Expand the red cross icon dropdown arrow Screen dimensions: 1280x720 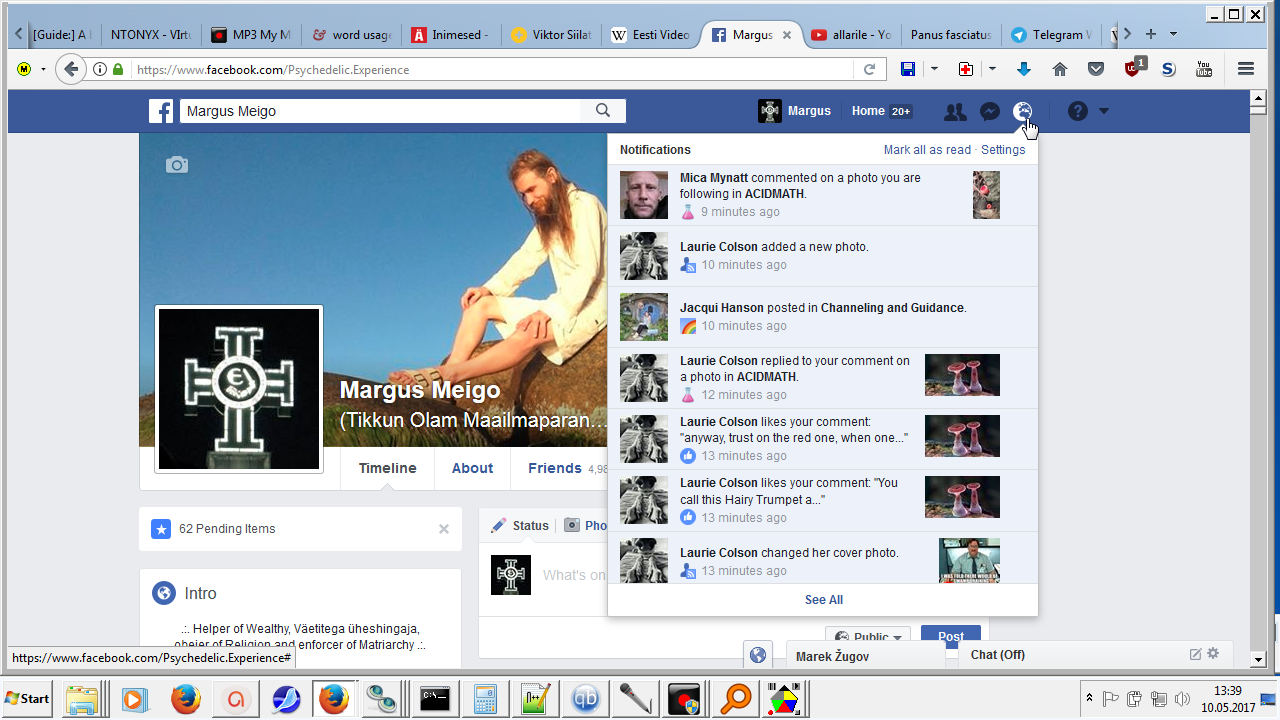click(992, 69)
